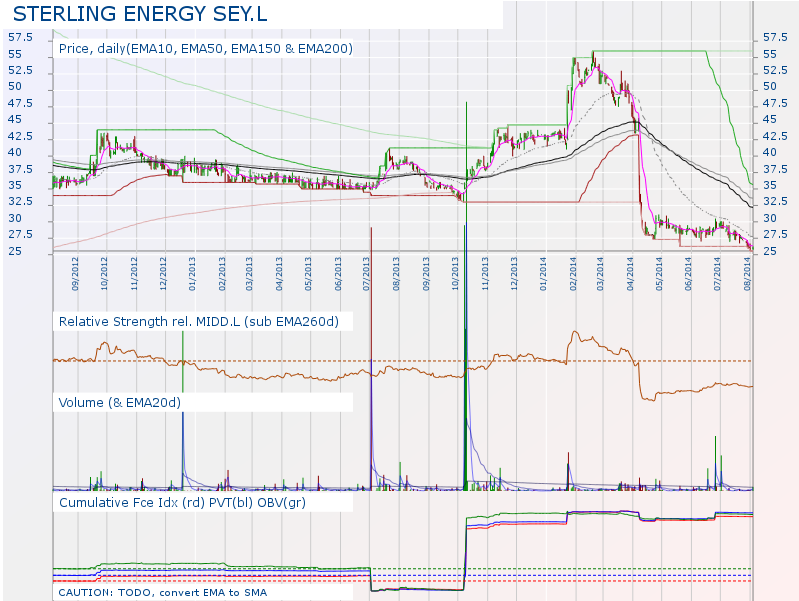Click the 25 value on left price axis
Viewport: 799px width, 601px height.
pyautogui.click(x=15, y=251)
